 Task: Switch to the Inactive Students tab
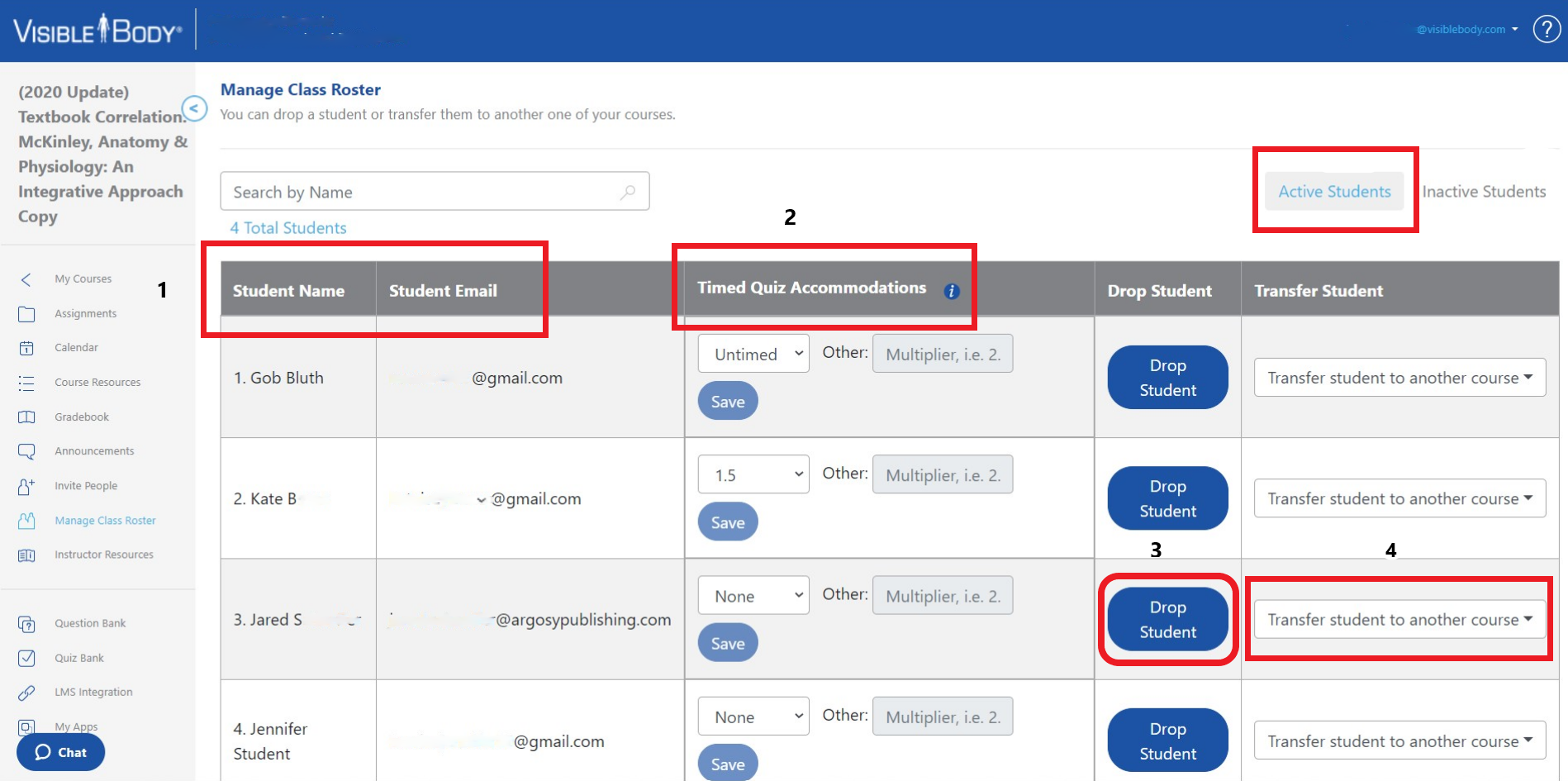(1484, 192)
